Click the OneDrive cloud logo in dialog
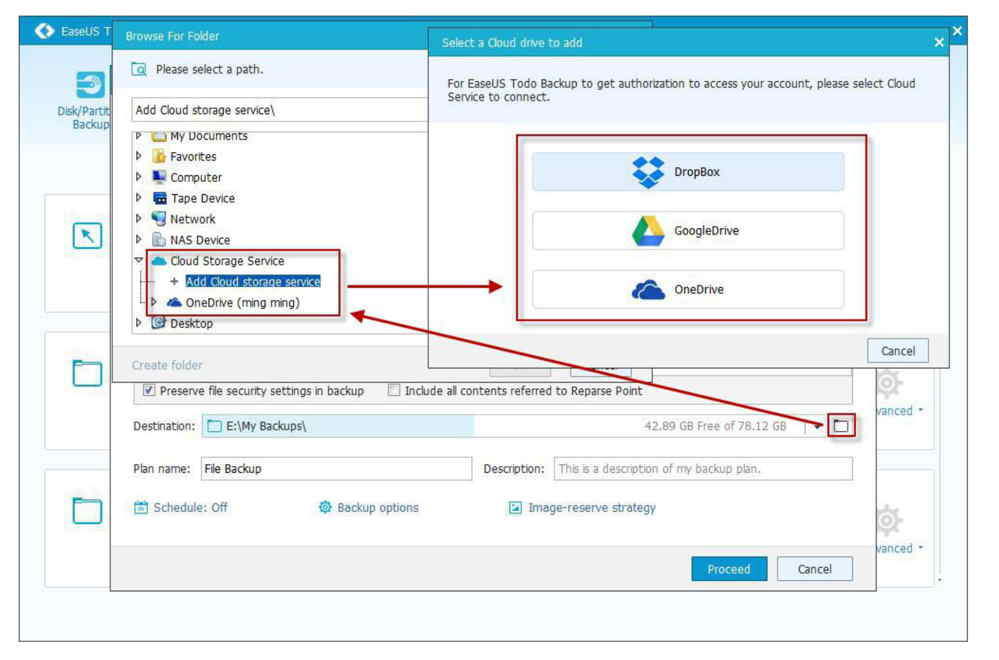The width and height of the screenshot is (999, 660). click(x=648, y=290)
